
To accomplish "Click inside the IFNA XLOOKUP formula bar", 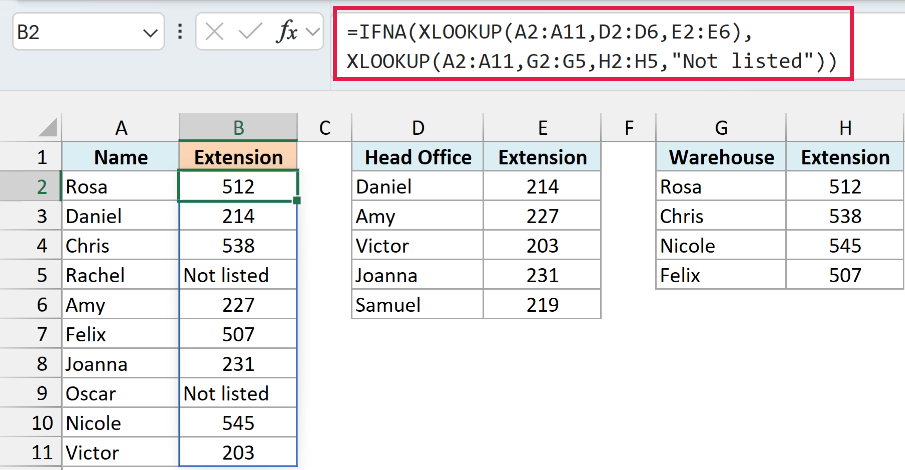I will [593, 46].
